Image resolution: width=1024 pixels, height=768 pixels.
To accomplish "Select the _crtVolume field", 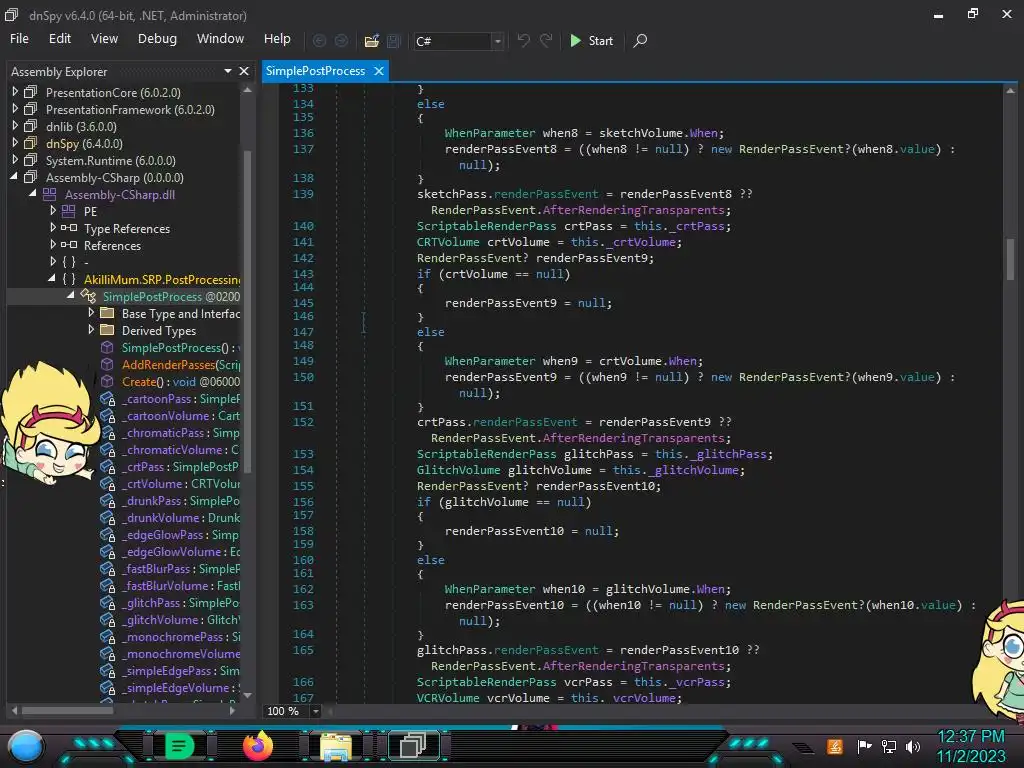I will coord(180,484).
